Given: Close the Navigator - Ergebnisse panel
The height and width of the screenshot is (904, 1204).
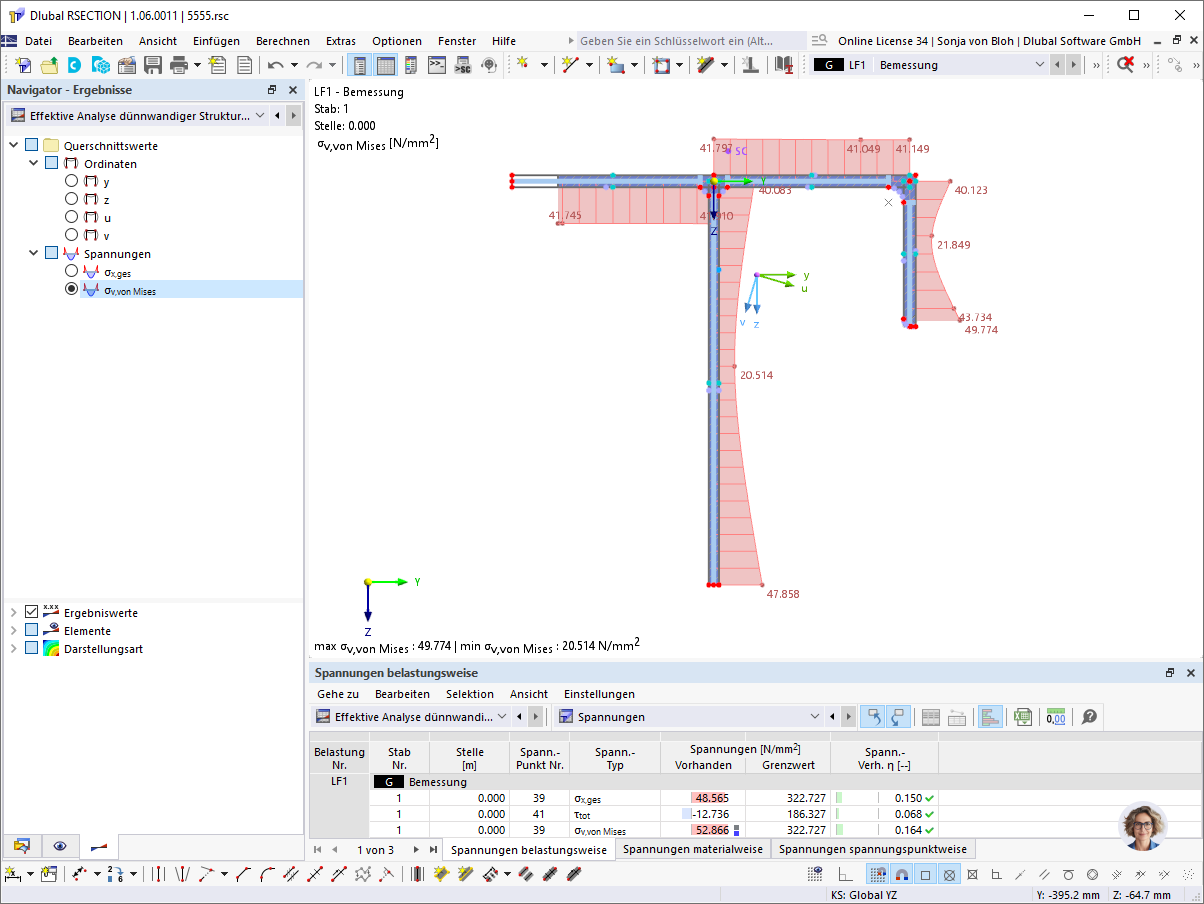Looking at the screenshot, I should click(x=293, y=90).
